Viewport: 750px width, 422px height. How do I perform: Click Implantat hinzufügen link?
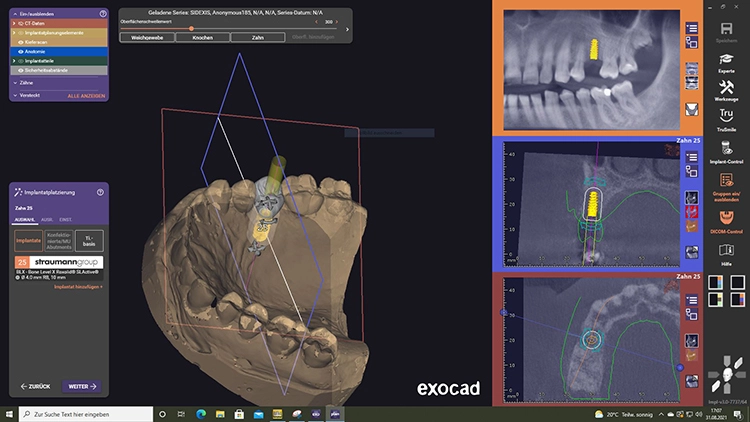[78, 287]
